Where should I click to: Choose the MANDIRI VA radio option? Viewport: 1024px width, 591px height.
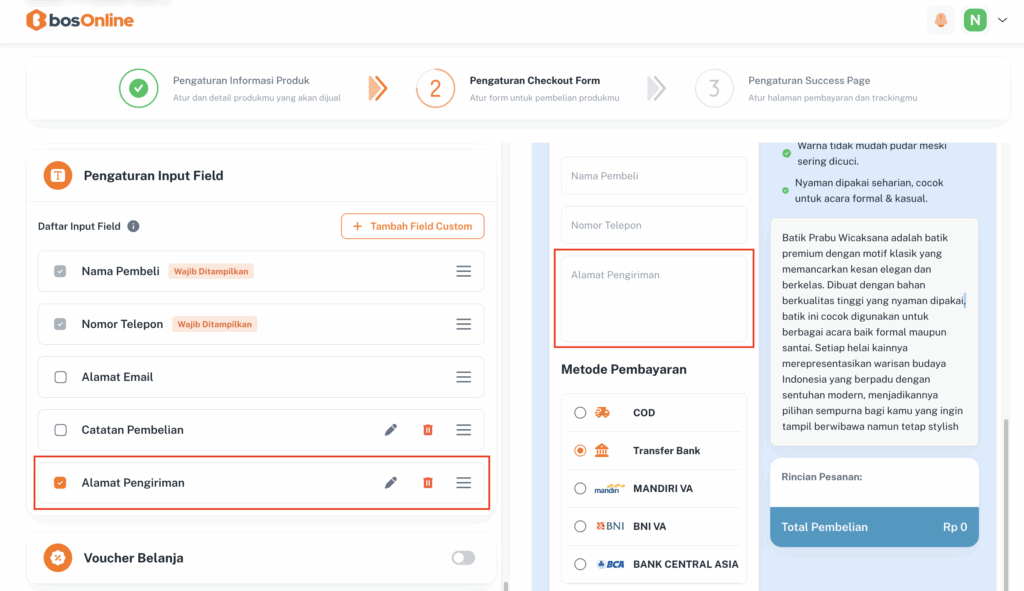point(580,489)
